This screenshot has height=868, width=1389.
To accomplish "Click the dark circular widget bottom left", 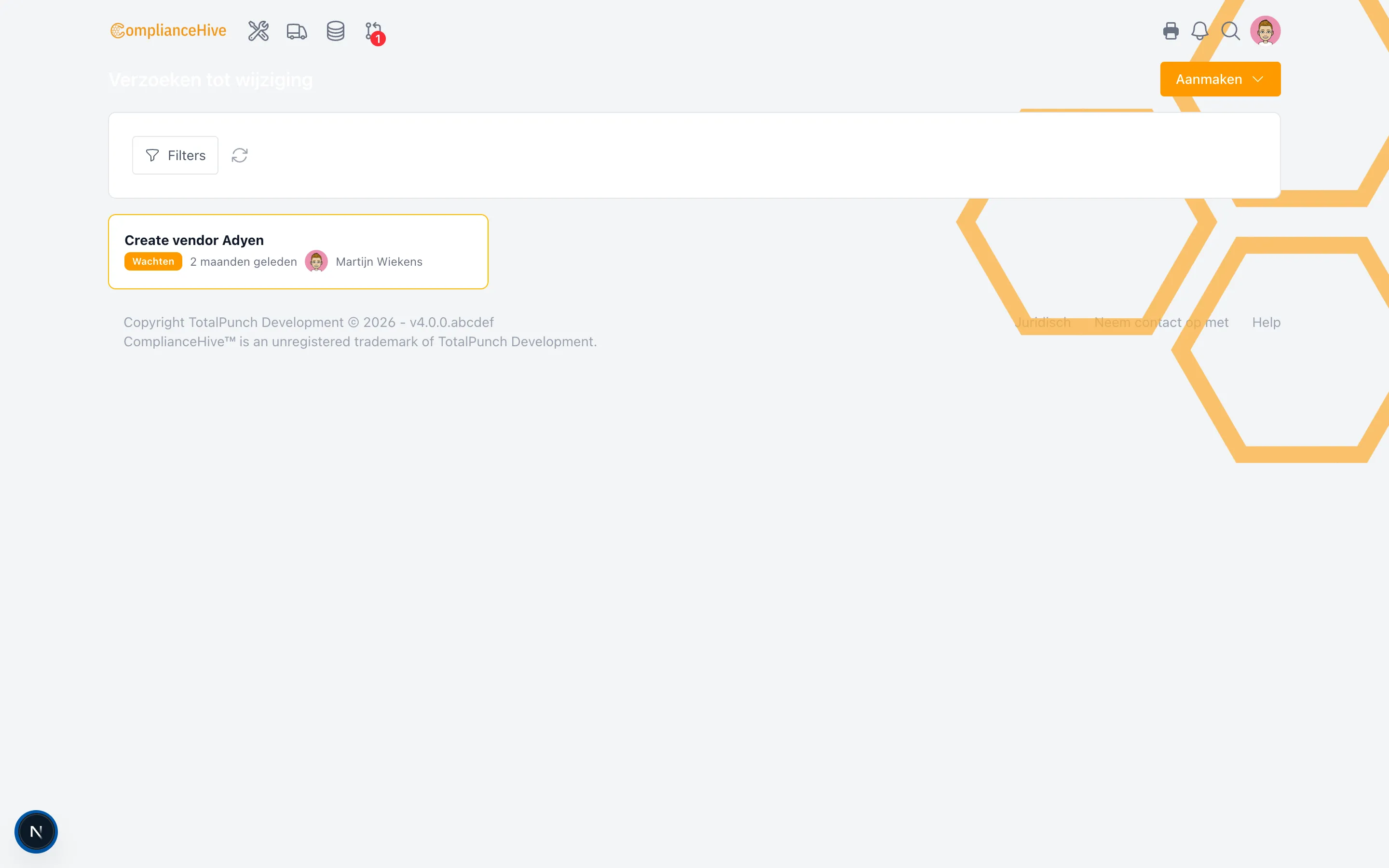I will [36, 831].
